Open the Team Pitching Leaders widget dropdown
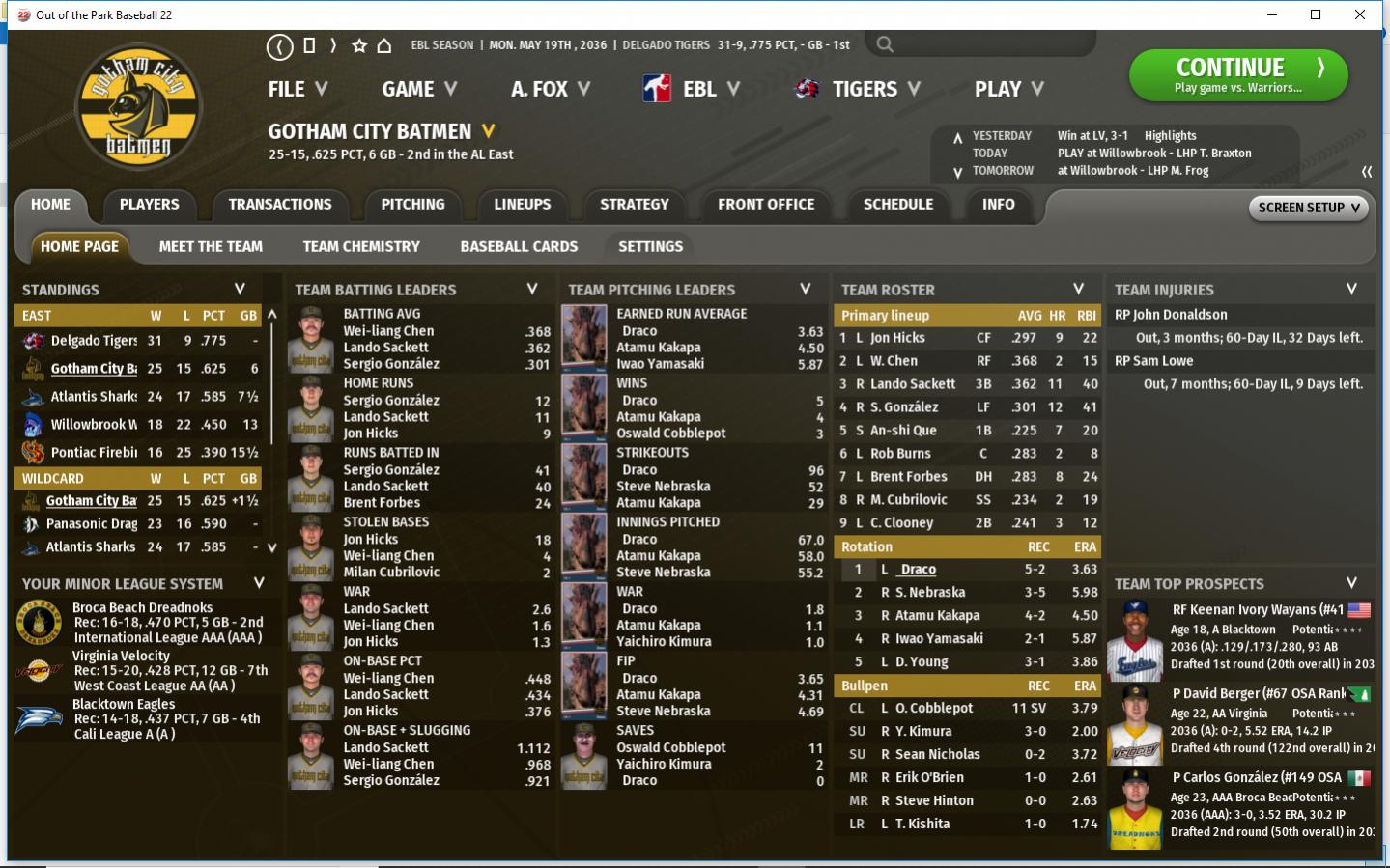 806,289
